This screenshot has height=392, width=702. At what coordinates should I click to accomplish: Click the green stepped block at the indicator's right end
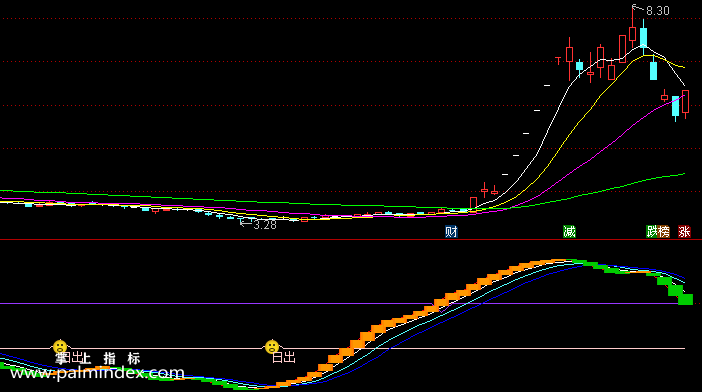tap(685, 299)
